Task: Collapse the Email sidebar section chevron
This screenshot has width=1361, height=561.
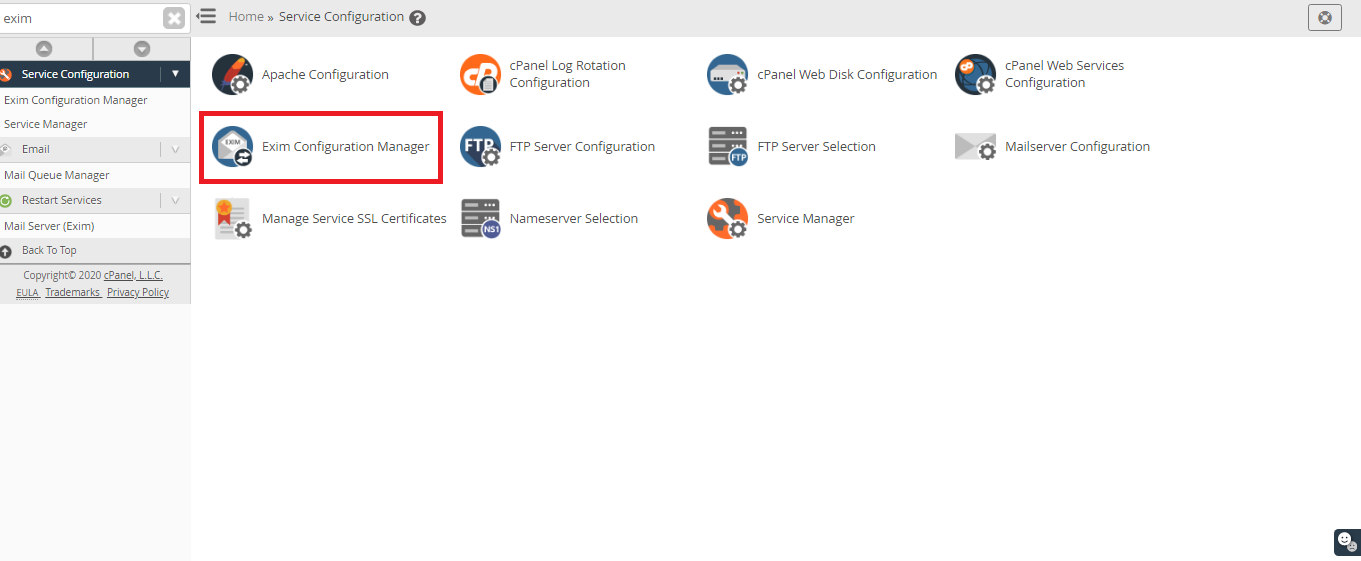Action: pos(175,149)
